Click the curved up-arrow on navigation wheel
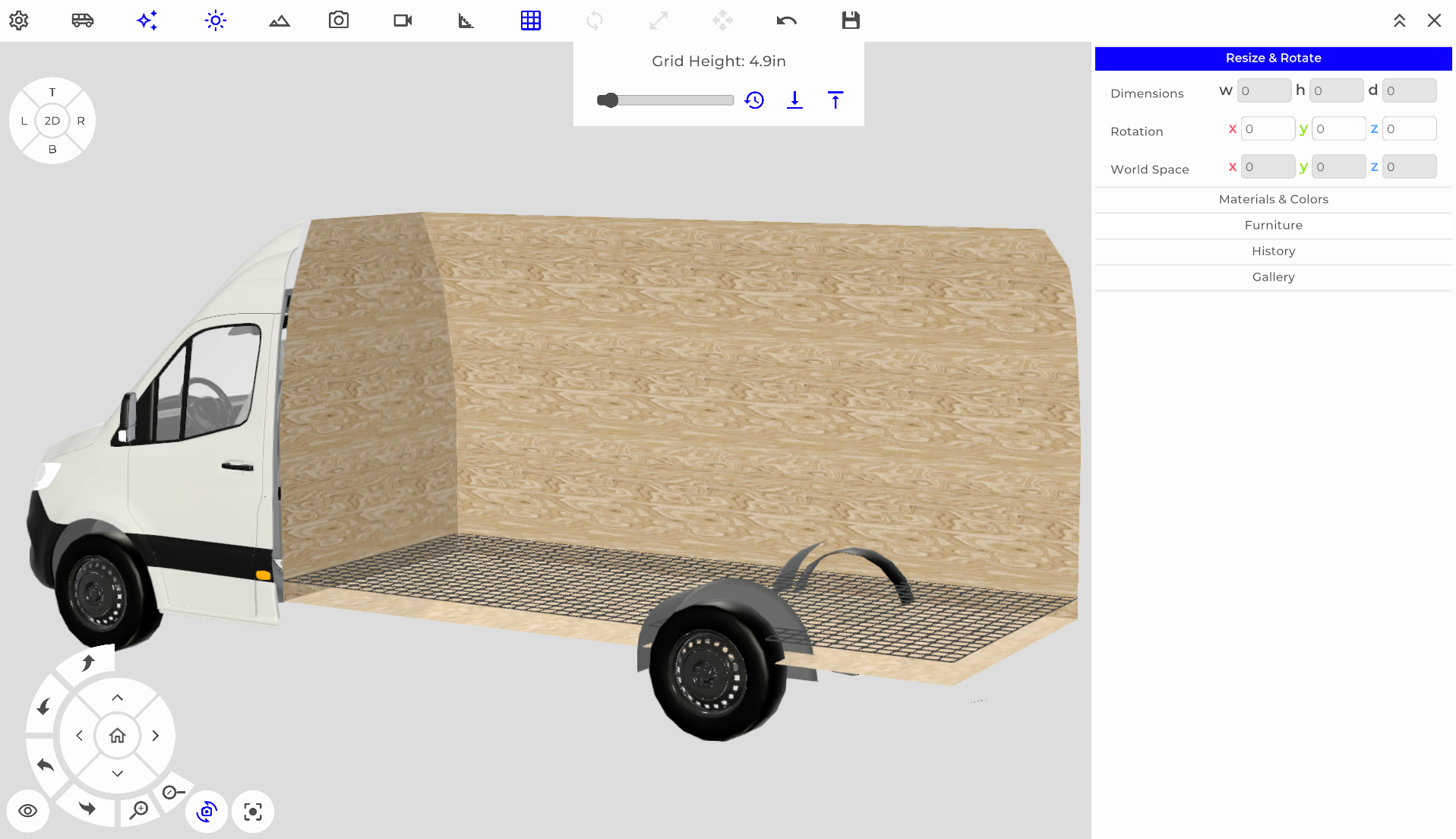This screenshot has width=1456, height=839. [89, 663]
